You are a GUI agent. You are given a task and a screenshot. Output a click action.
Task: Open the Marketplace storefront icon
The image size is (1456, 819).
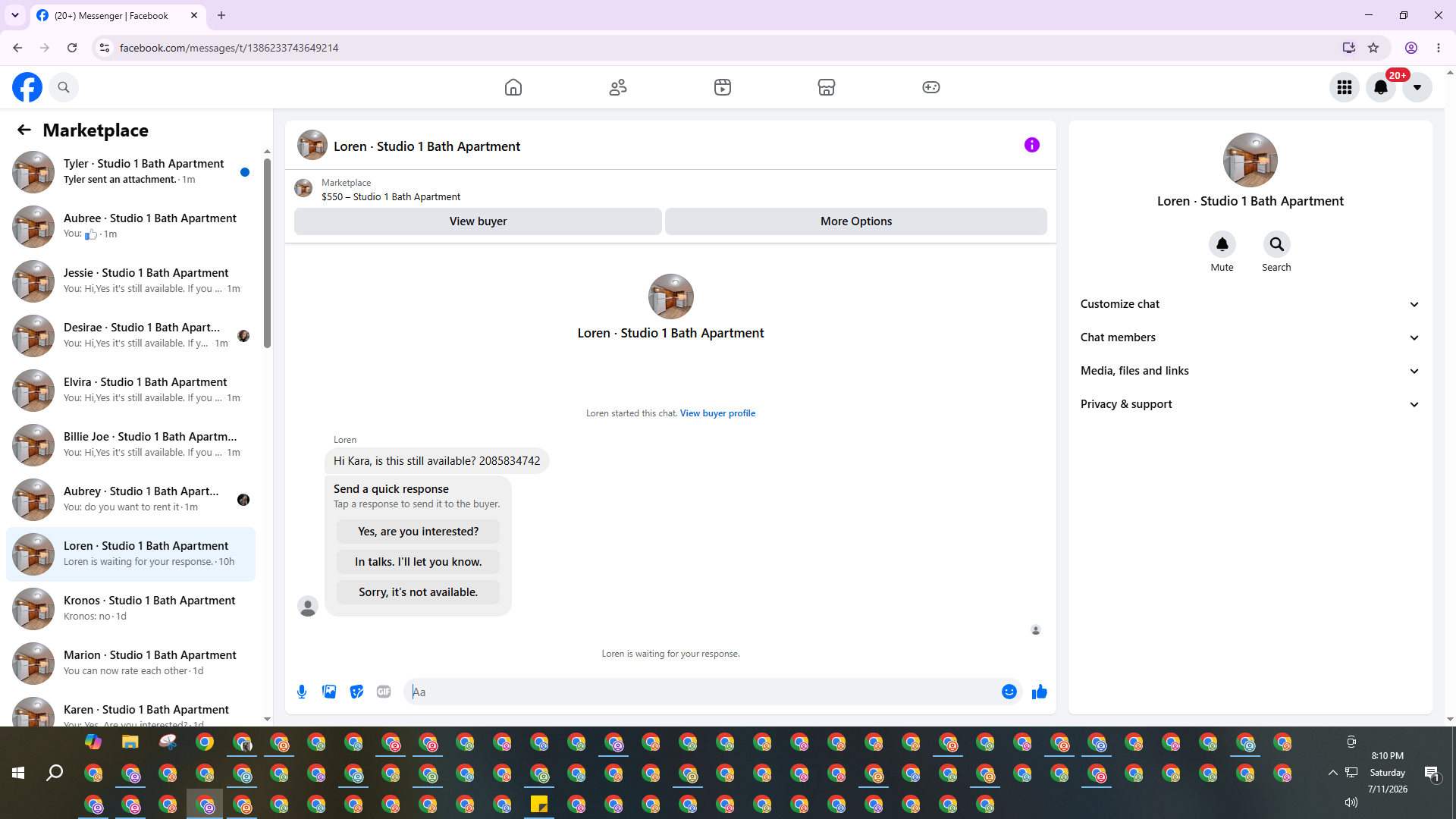[x=827, y=87]
